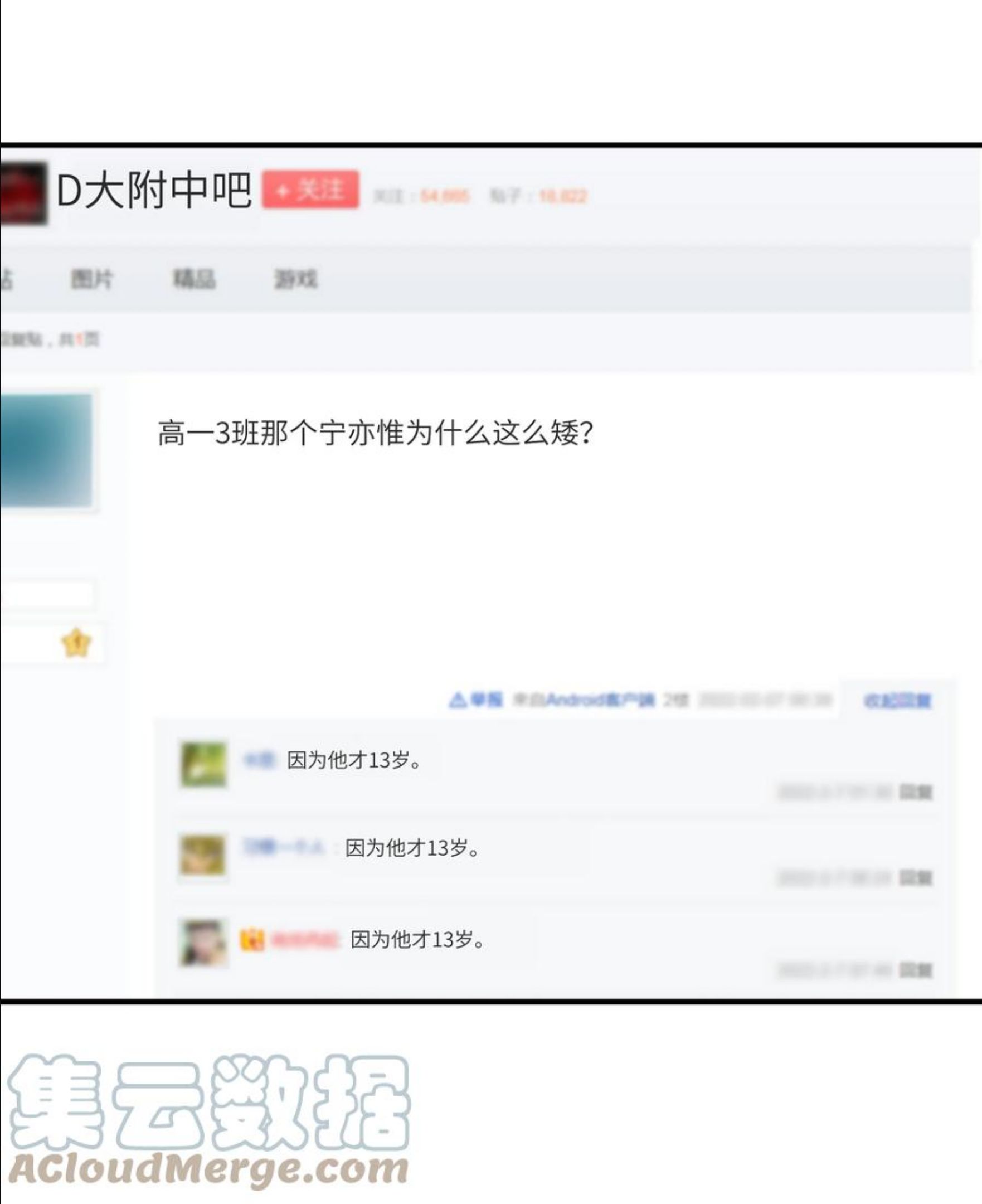Image resolution: width=982 pixels, height=1204 pixels.
Task: Open the yellow avatar of second reply
Action: (203, 856)
